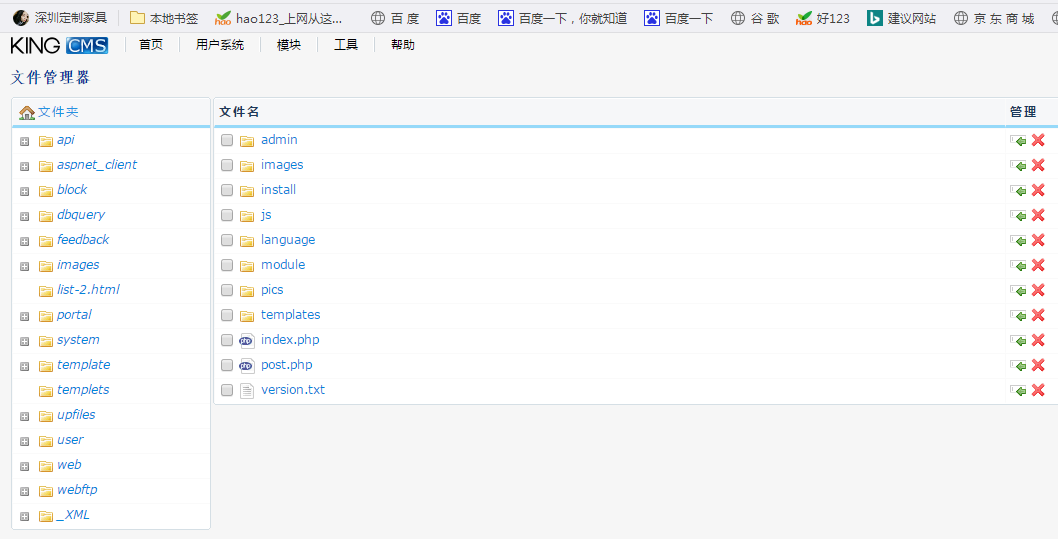Screen dimensions: 1058x539
Task: Delete version.txt using red X icon
Action: click(x=1038, y=391)
